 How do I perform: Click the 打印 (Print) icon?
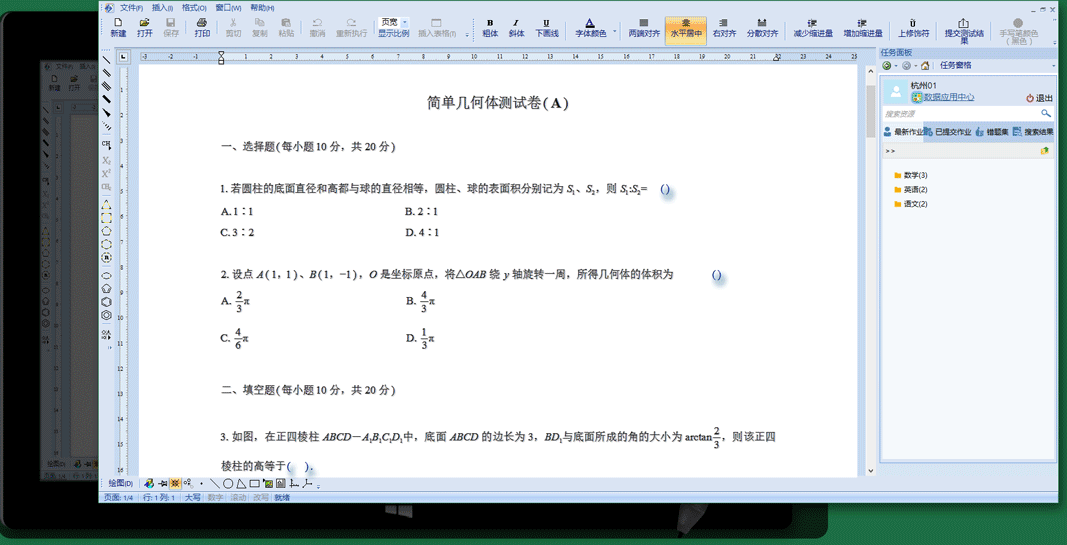coord(202,27)
